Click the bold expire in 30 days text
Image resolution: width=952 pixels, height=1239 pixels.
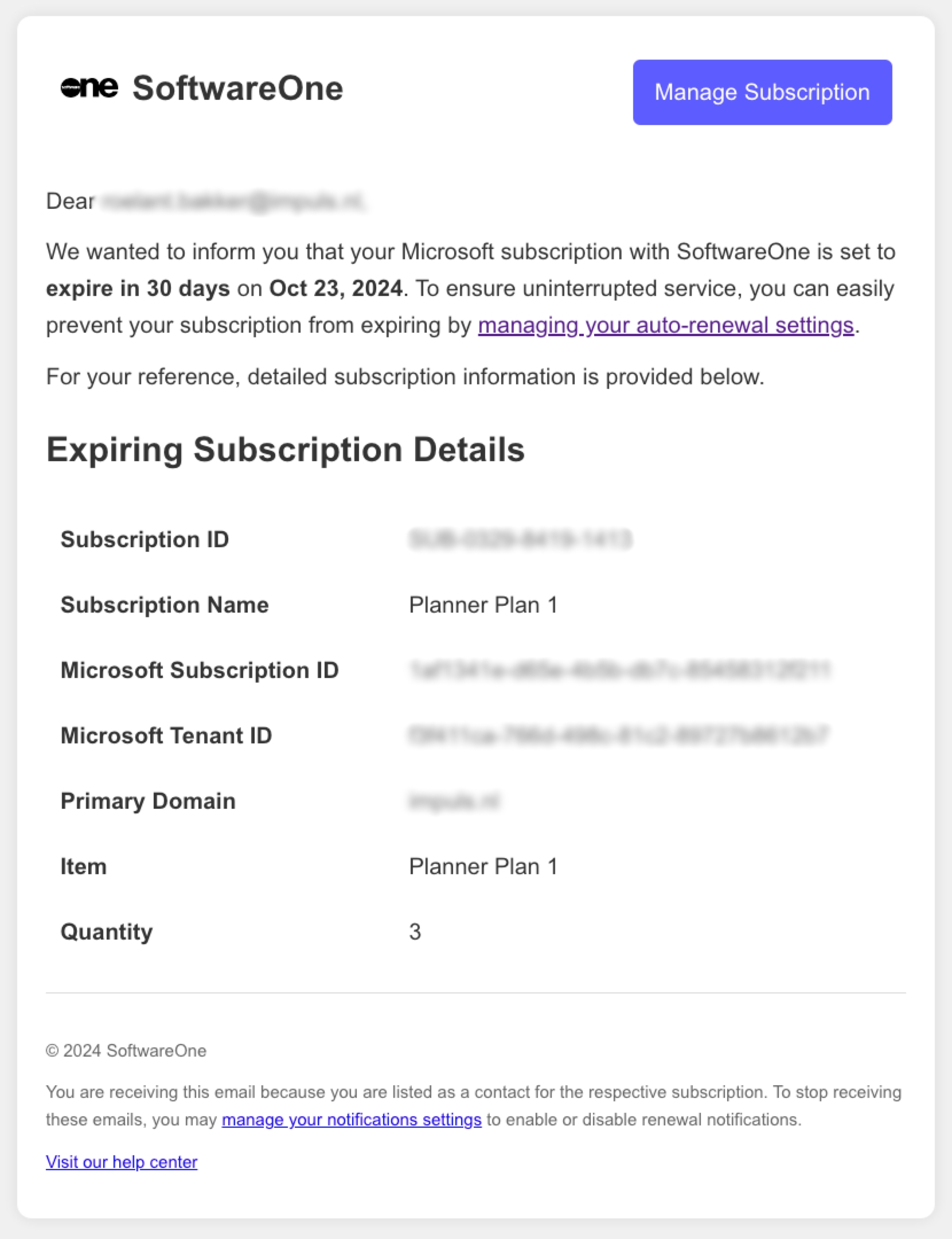(138, 289)
